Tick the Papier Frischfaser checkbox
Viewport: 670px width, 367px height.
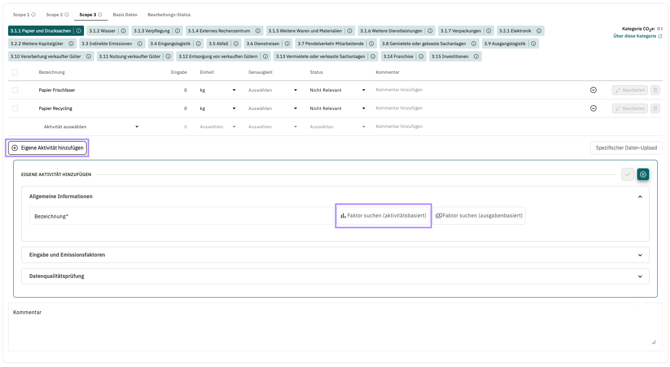[15, 90]
